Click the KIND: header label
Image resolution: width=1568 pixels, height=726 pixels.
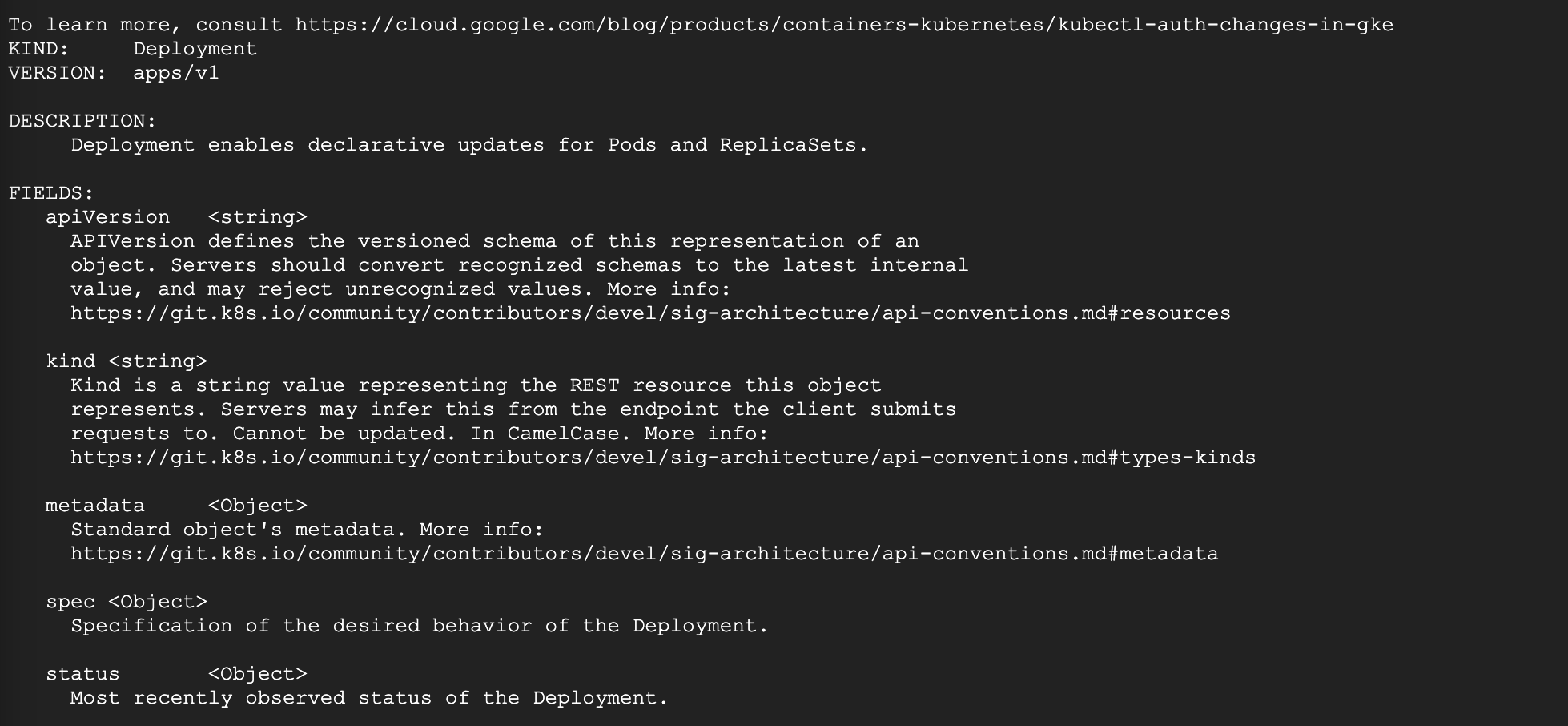tap(39, 49)
